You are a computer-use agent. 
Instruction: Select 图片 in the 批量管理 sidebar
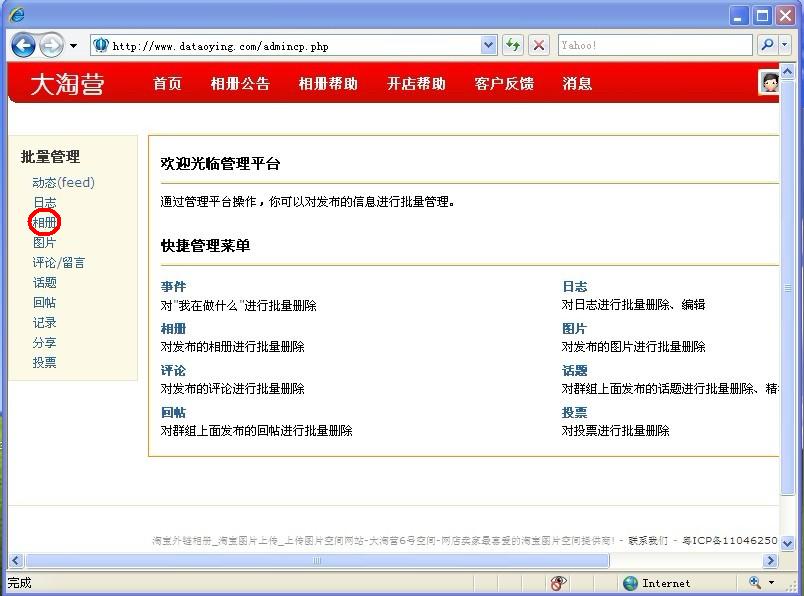click(x=45, y=243)
